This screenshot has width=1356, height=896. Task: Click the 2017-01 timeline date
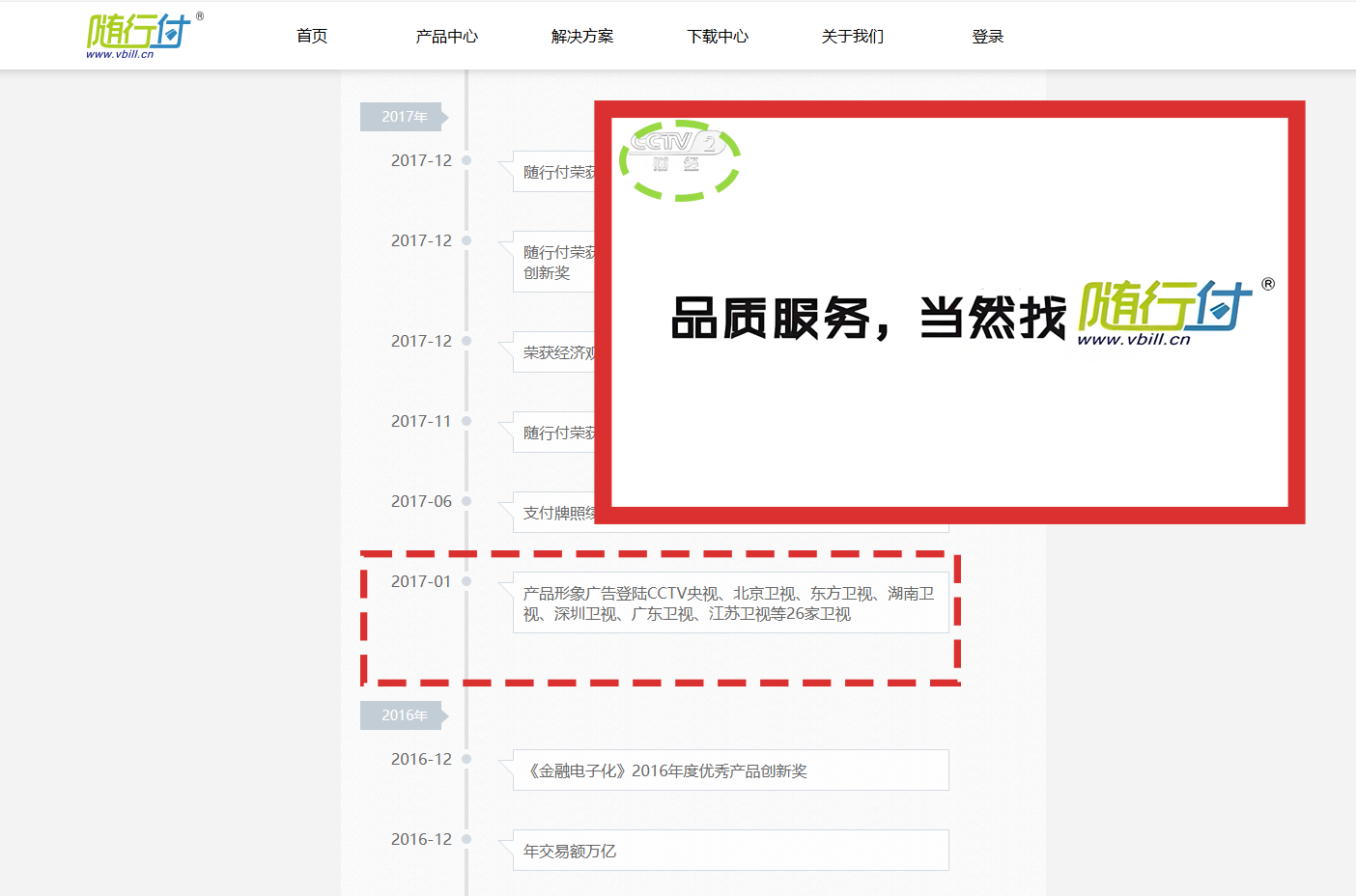click(x=421, y=581)
